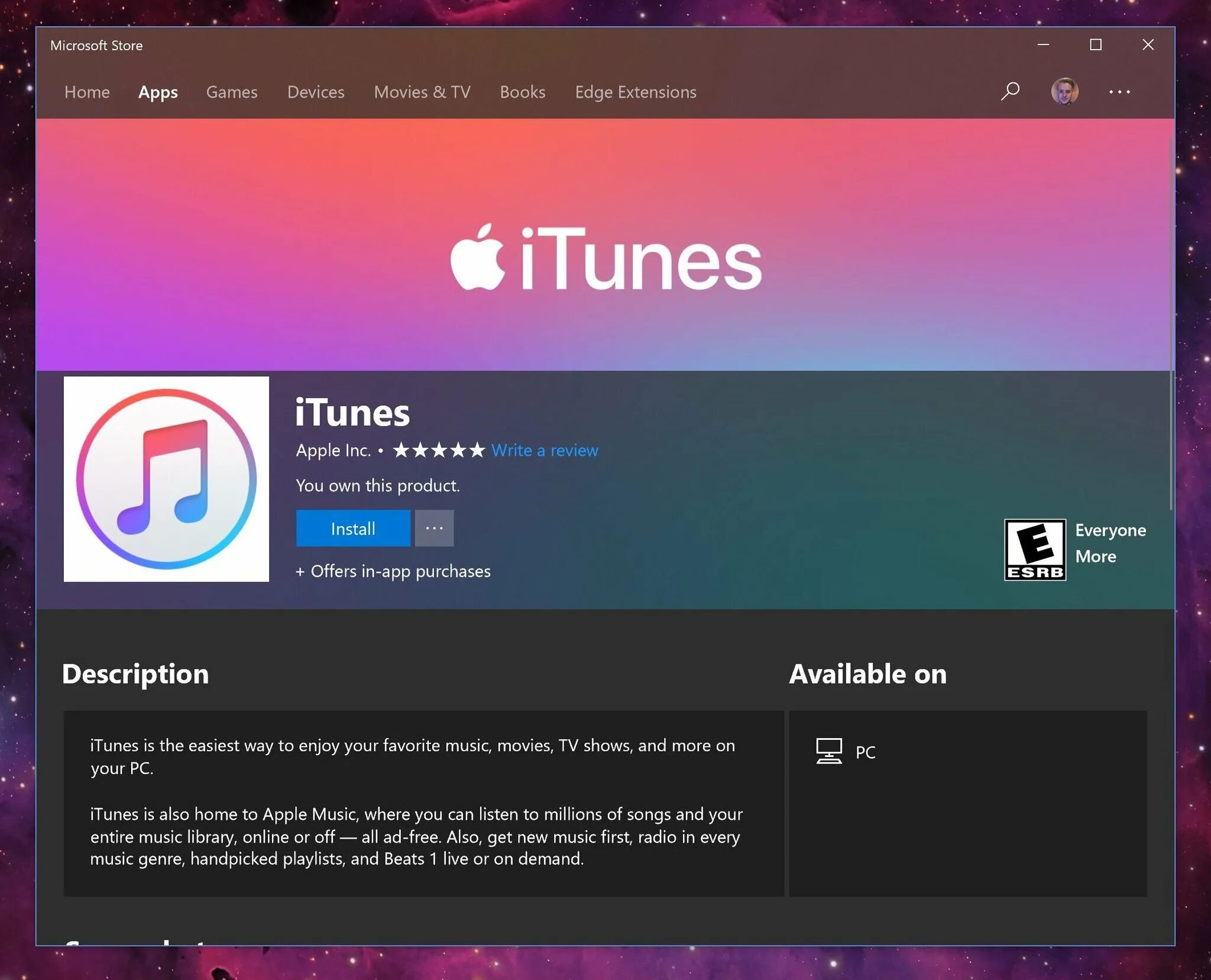Open the Movies & TV section
Image resolution: width=1211 pixels, height=980 pixels.
[421, 91]
